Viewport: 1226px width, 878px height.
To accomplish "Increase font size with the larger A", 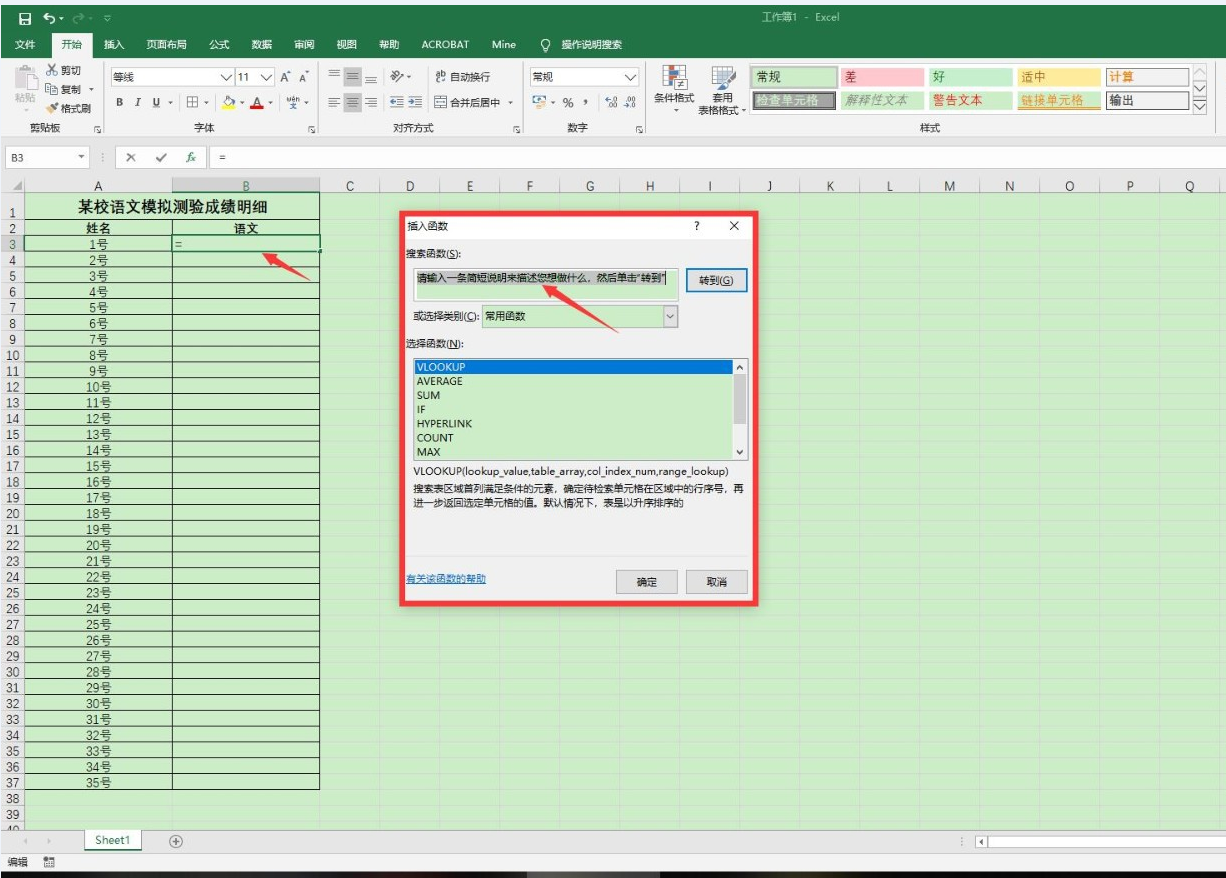I will 285,77.
